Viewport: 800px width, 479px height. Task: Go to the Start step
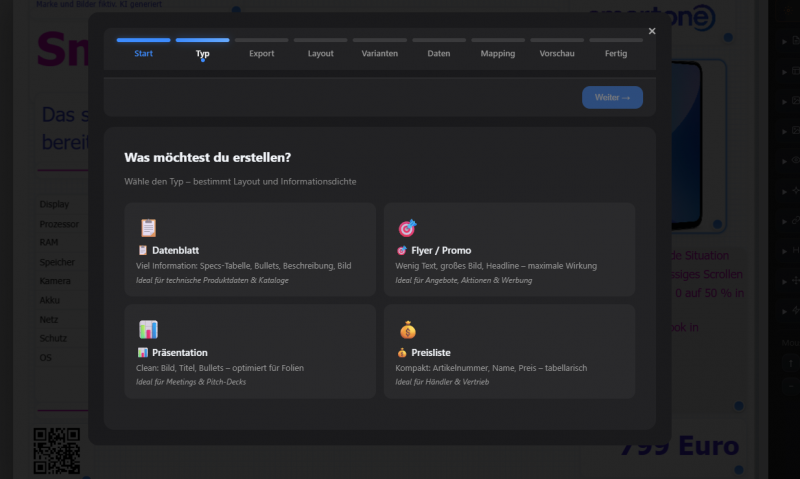click(143, 53)
